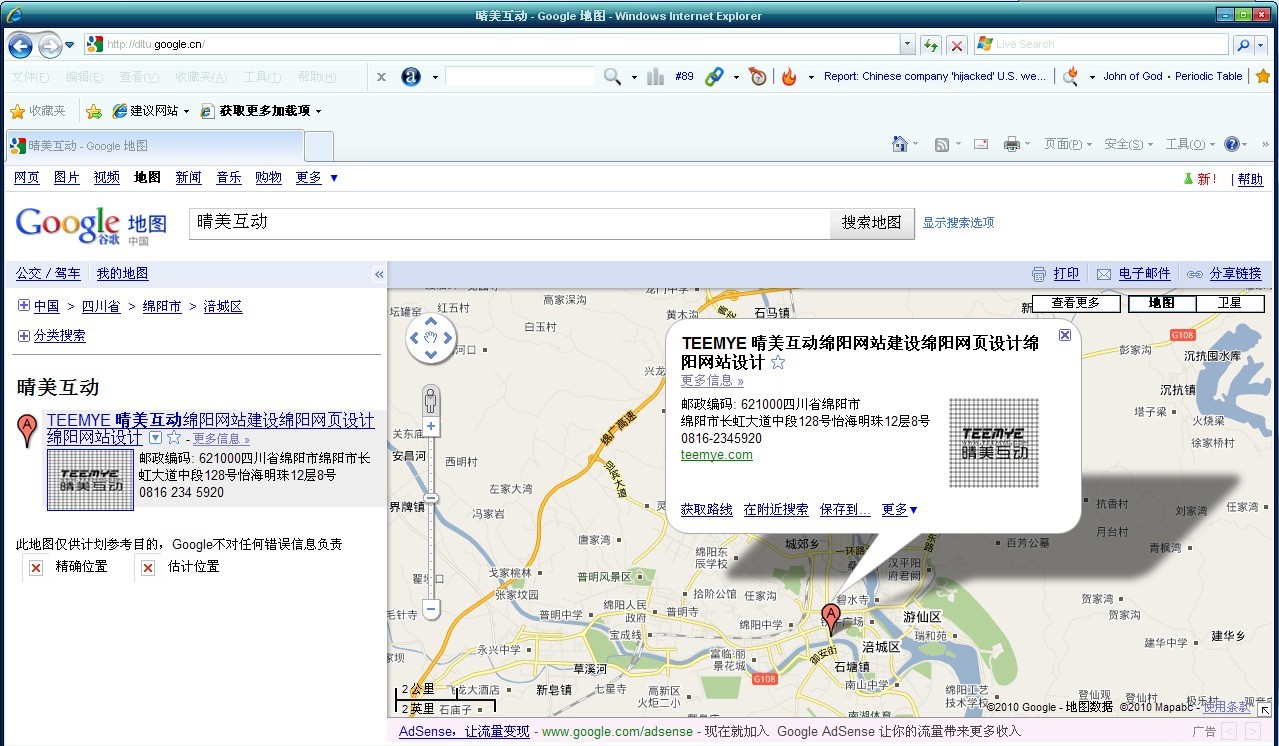The width and height of the screenshot is (1279, 746).
Task: Click the browser address bar
Action: 492,44
